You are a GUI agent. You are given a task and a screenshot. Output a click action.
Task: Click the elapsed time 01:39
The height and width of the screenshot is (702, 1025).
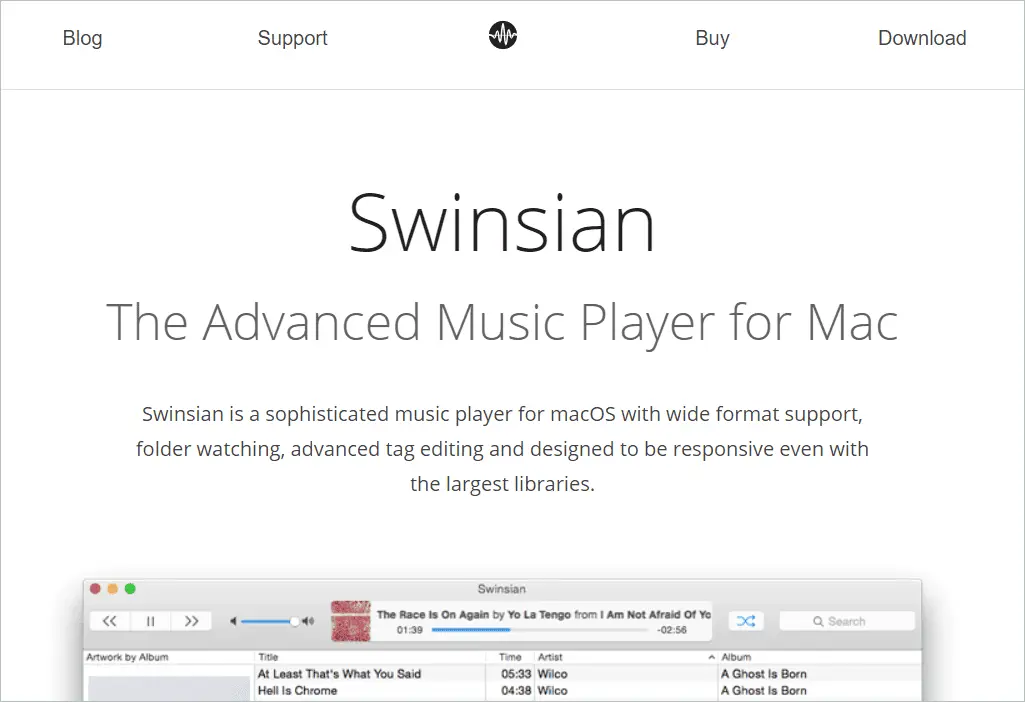[410, 630]
